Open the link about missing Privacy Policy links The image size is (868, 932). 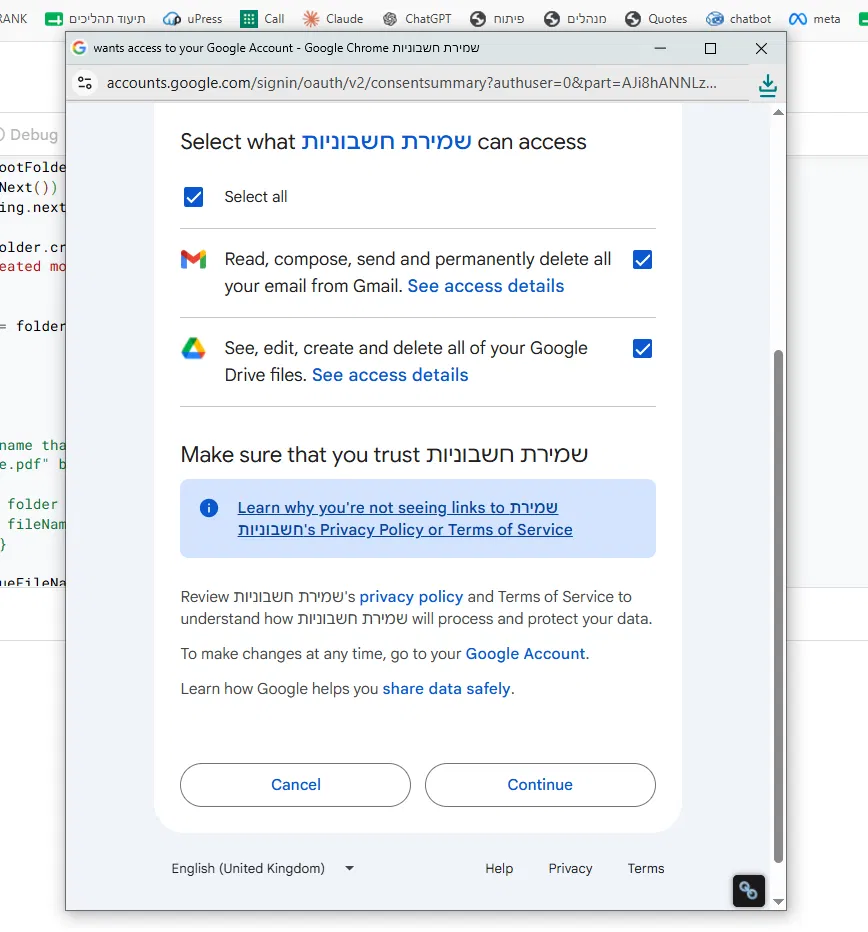405,519
